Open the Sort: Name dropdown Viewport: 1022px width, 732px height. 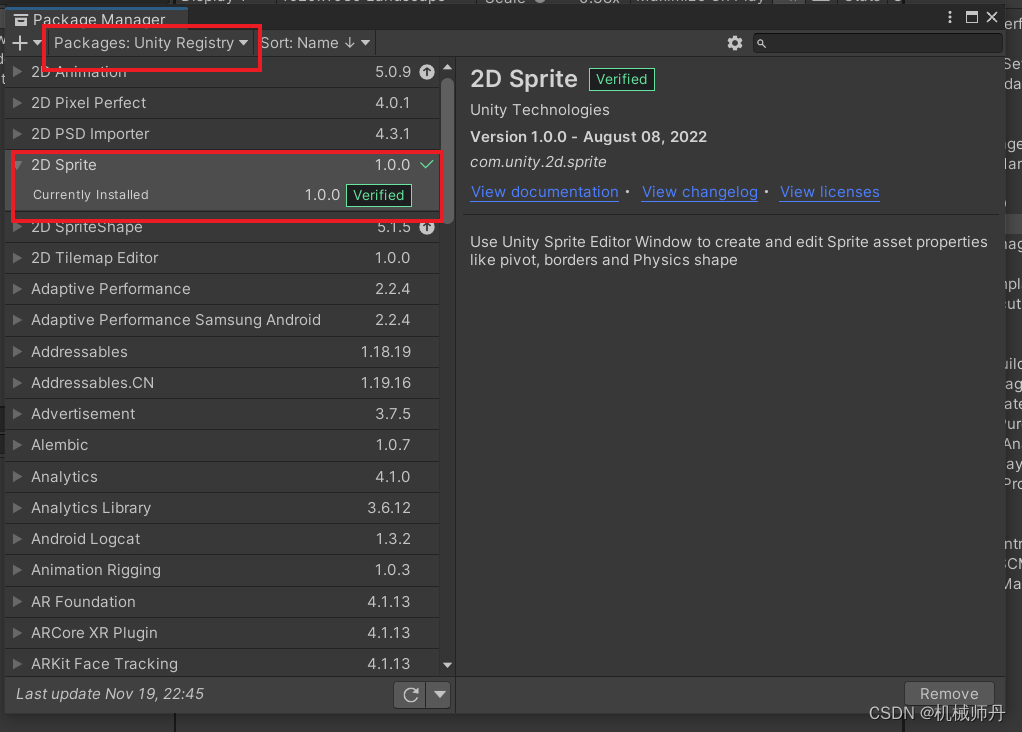tap(315, 43)
